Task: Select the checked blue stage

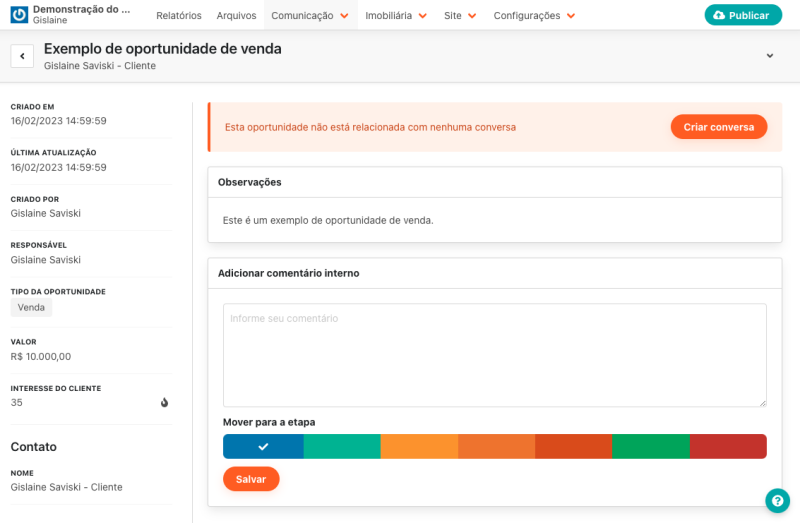Action: click(x=263, y=446)
